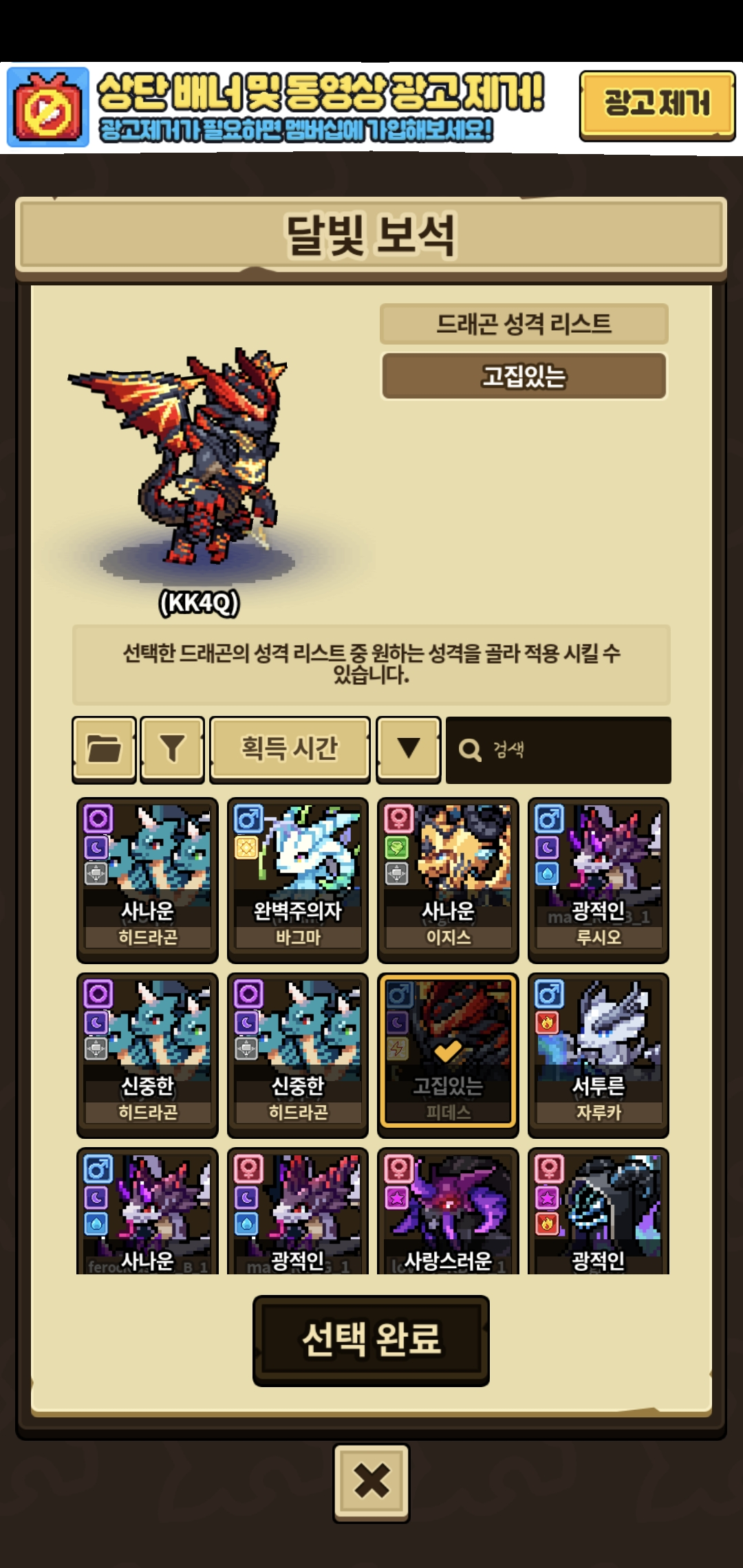
Task: Close the dialog with the X button
Action: 371,1481
